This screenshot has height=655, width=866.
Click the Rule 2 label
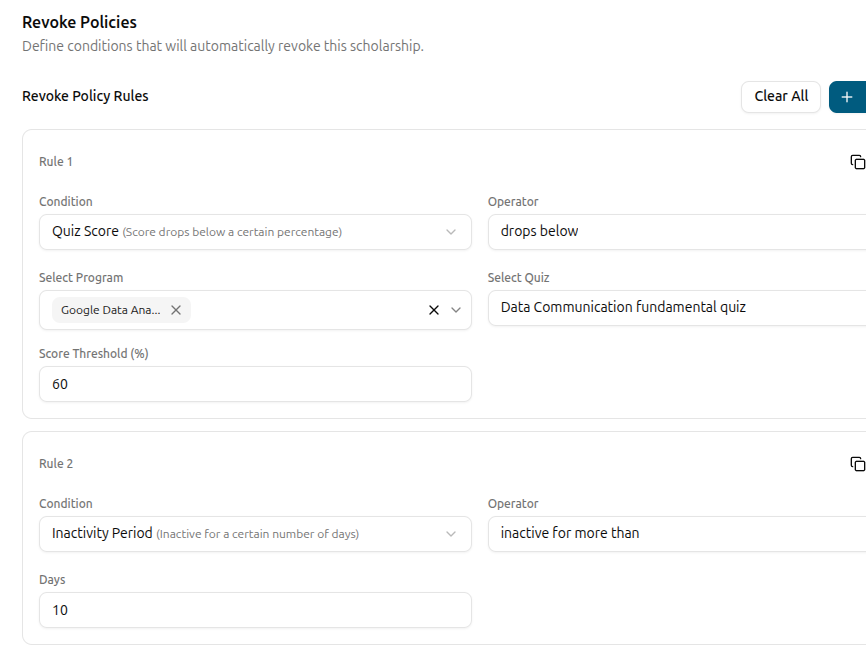(56, 464)
